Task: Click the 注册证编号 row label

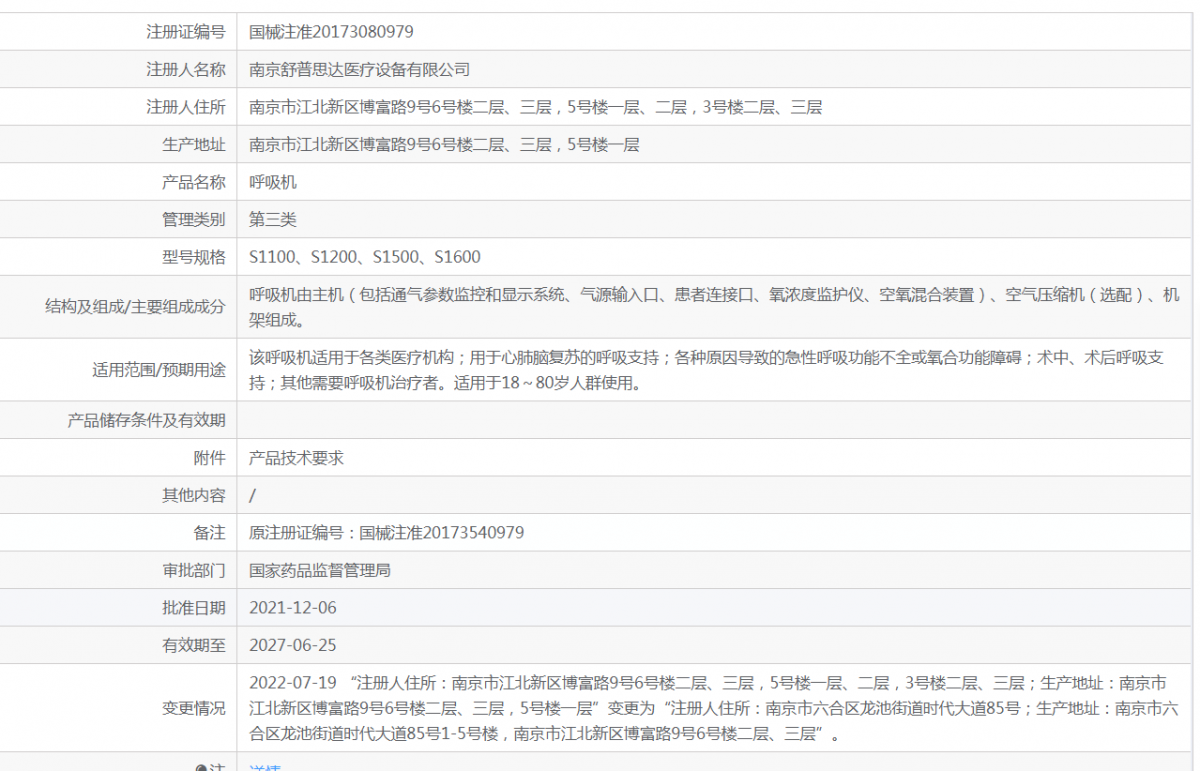Action: coord(186,32)
